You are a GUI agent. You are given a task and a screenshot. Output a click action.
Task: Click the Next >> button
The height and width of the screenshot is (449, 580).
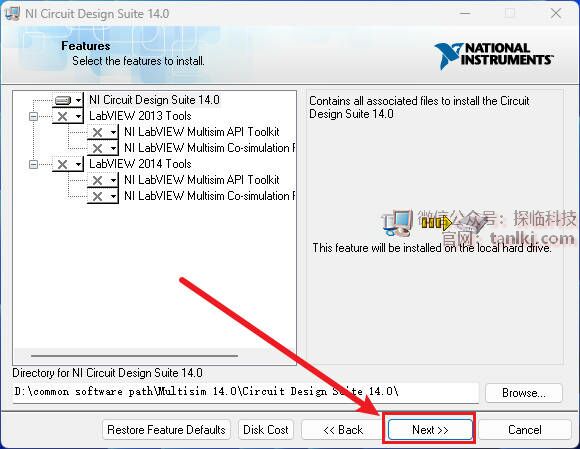430,430
